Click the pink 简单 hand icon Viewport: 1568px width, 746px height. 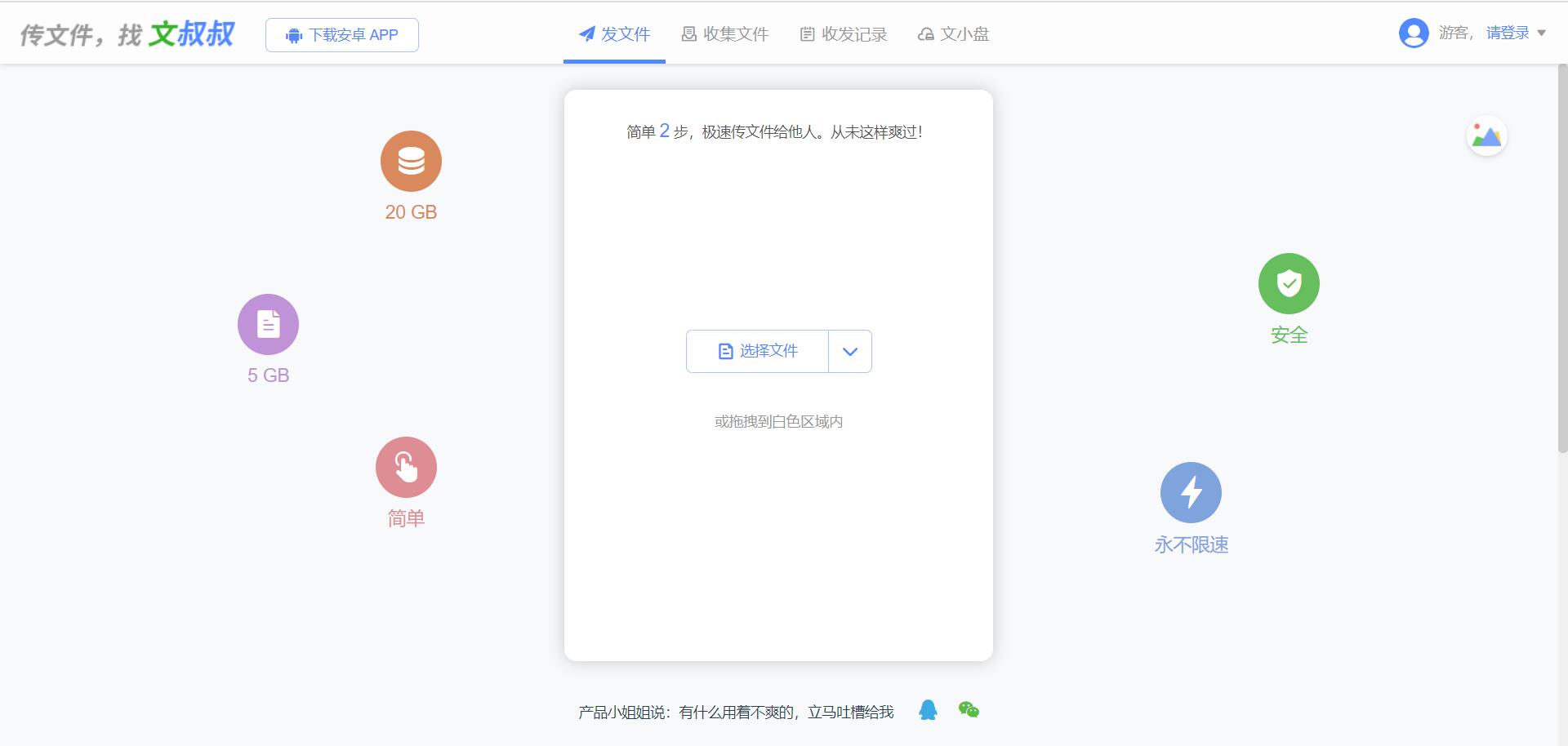click(405, 466)
